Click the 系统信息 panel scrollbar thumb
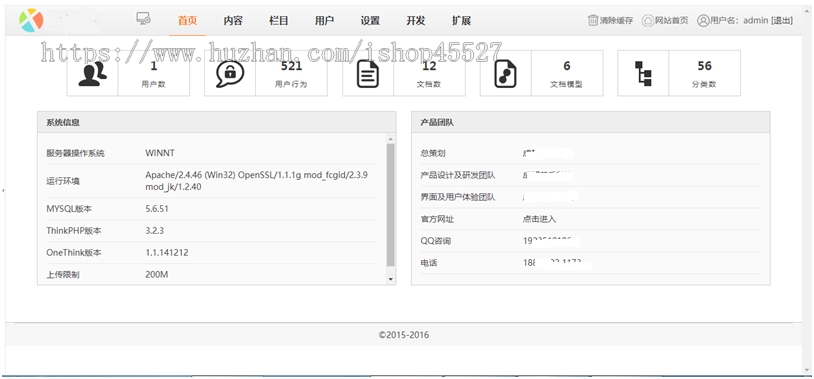Screen dimensions: 814x379 pos(390,205)
